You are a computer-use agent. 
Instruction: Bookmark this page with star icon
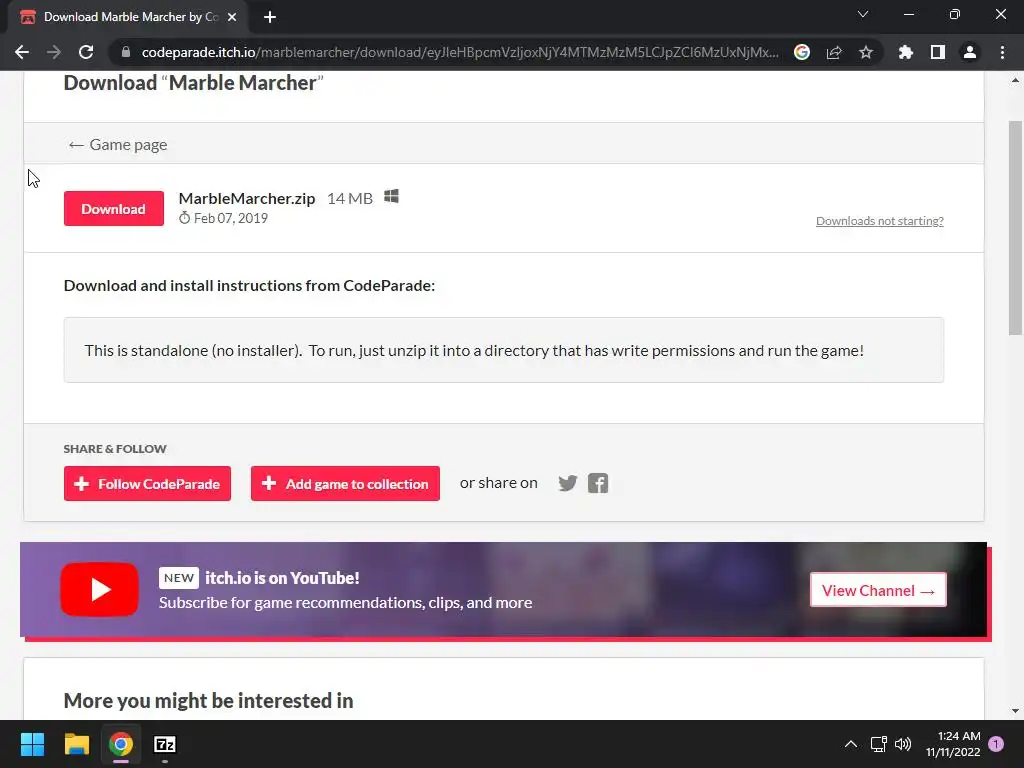coord(866,52)
